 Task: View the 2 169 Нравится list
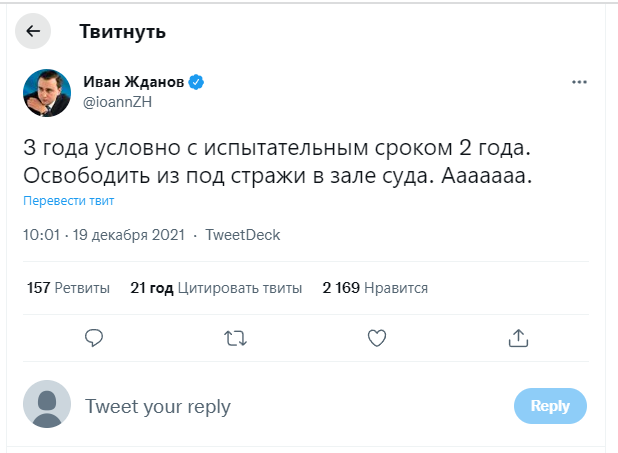pos(375,288)
